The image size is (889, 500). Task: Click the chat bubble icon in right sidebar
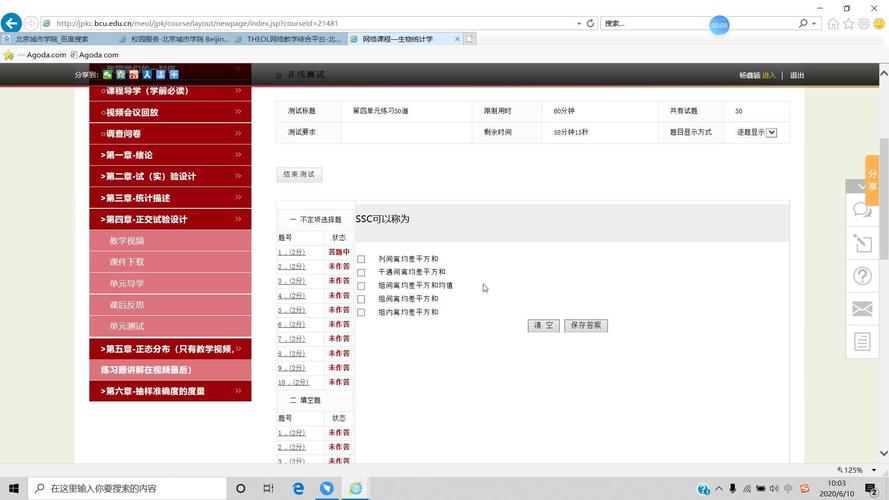862,210
